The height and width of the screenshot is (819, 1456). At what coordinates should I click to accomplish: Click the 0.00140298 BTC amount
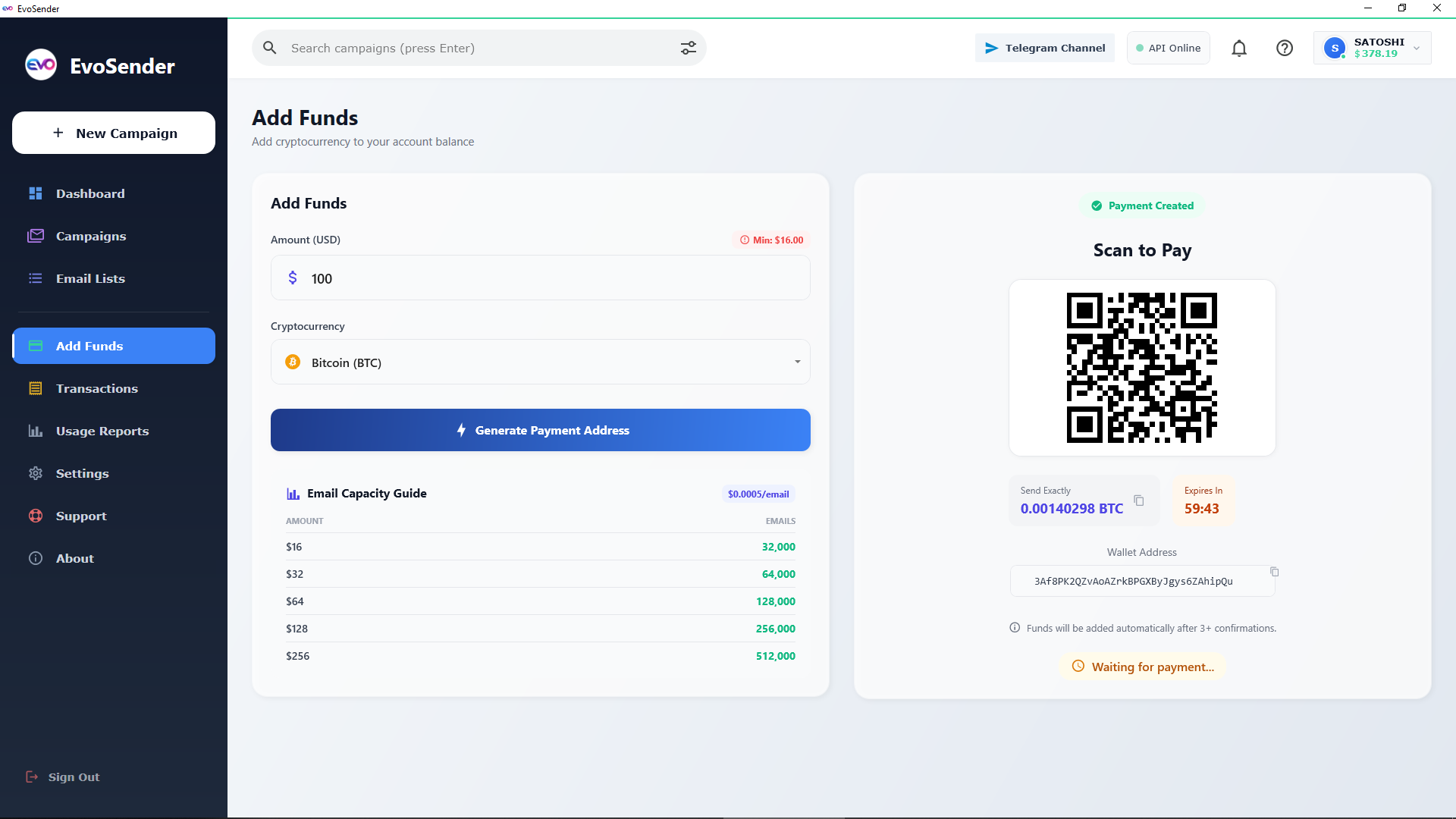coord(1072,509)
